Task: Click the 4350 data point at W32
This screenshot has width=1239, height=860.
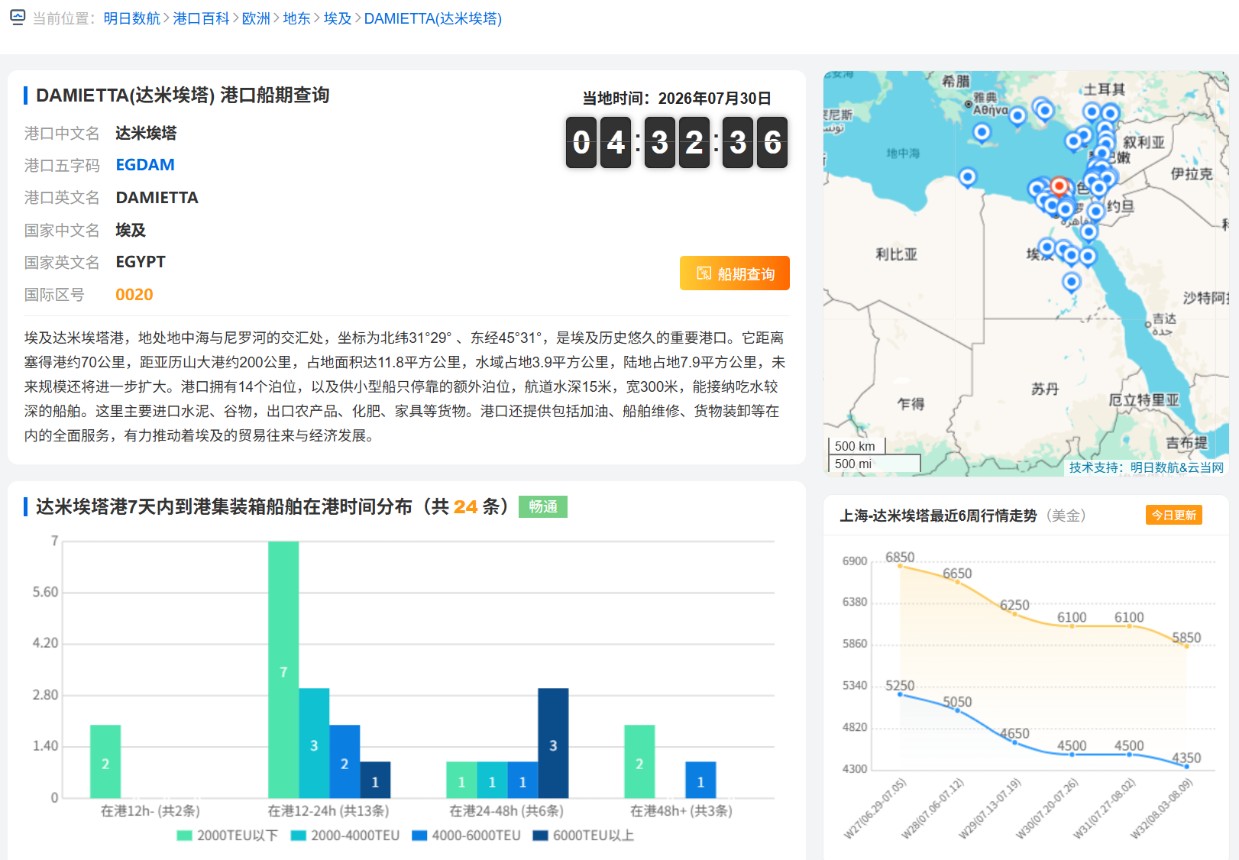Action: click(x=1187, y=767)
